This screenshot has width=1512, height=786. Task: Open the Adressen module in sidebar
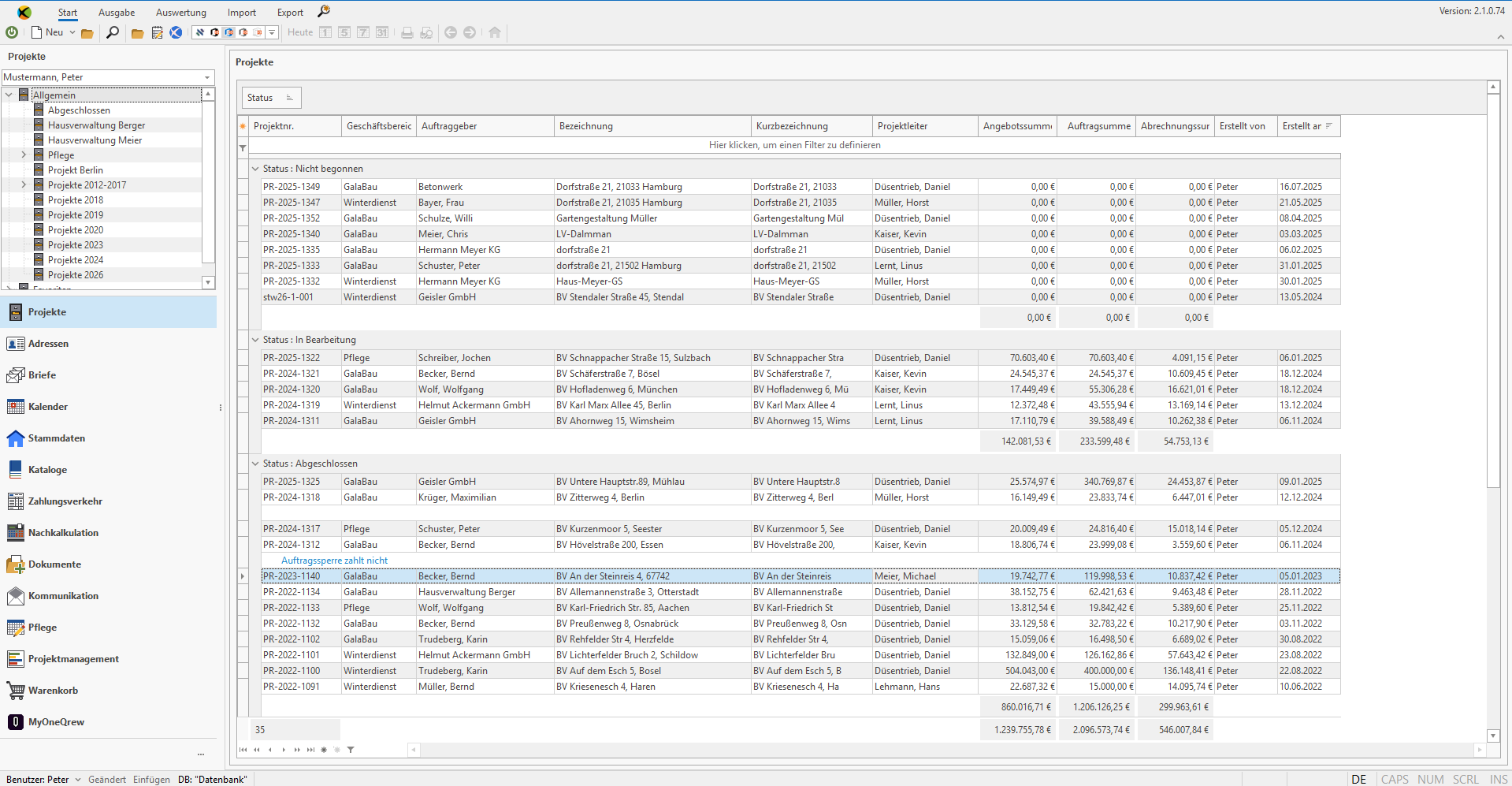[109, 344]
